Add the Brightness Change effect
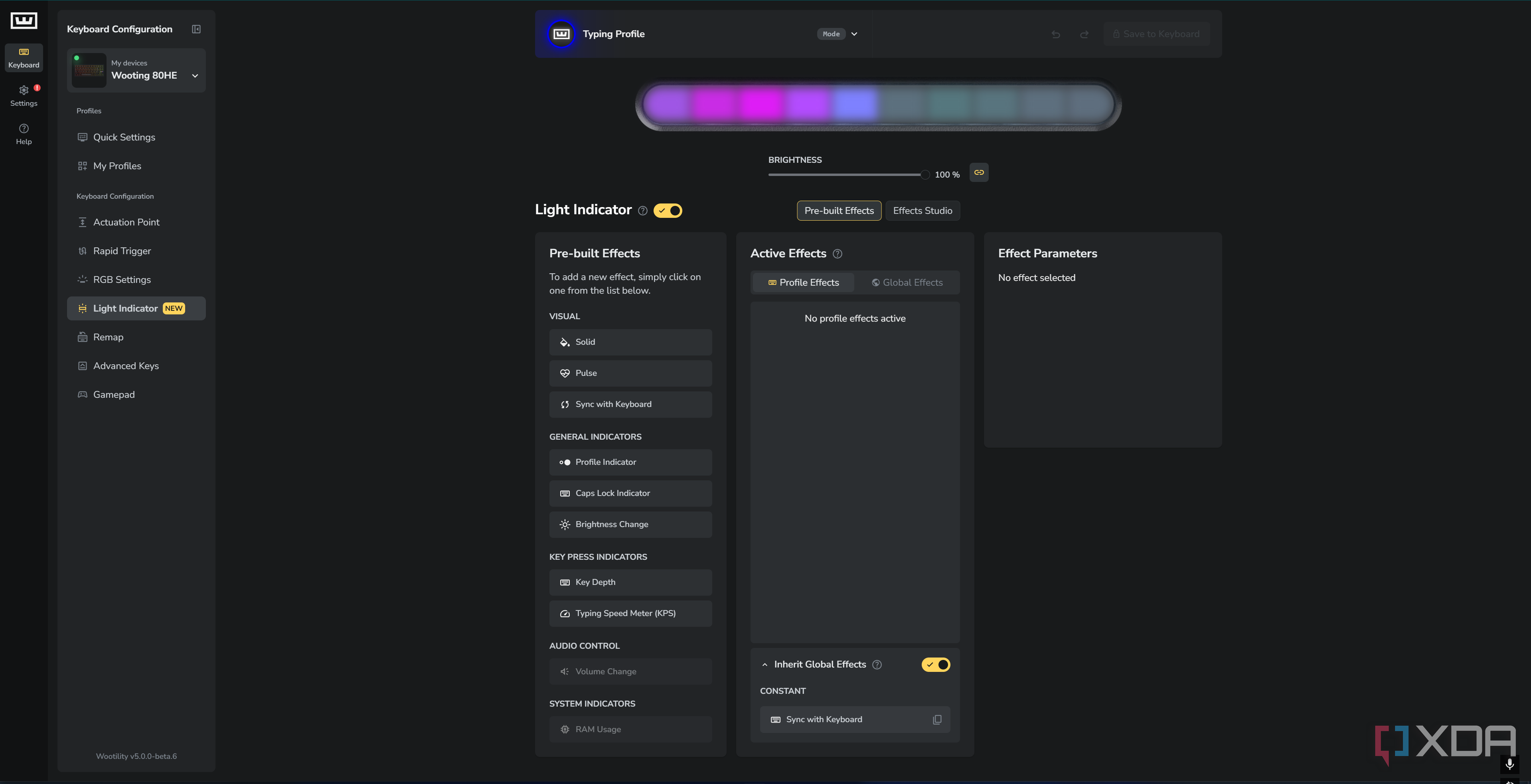The width and height of the screenshot is (1531, 784). click(630, 524)
